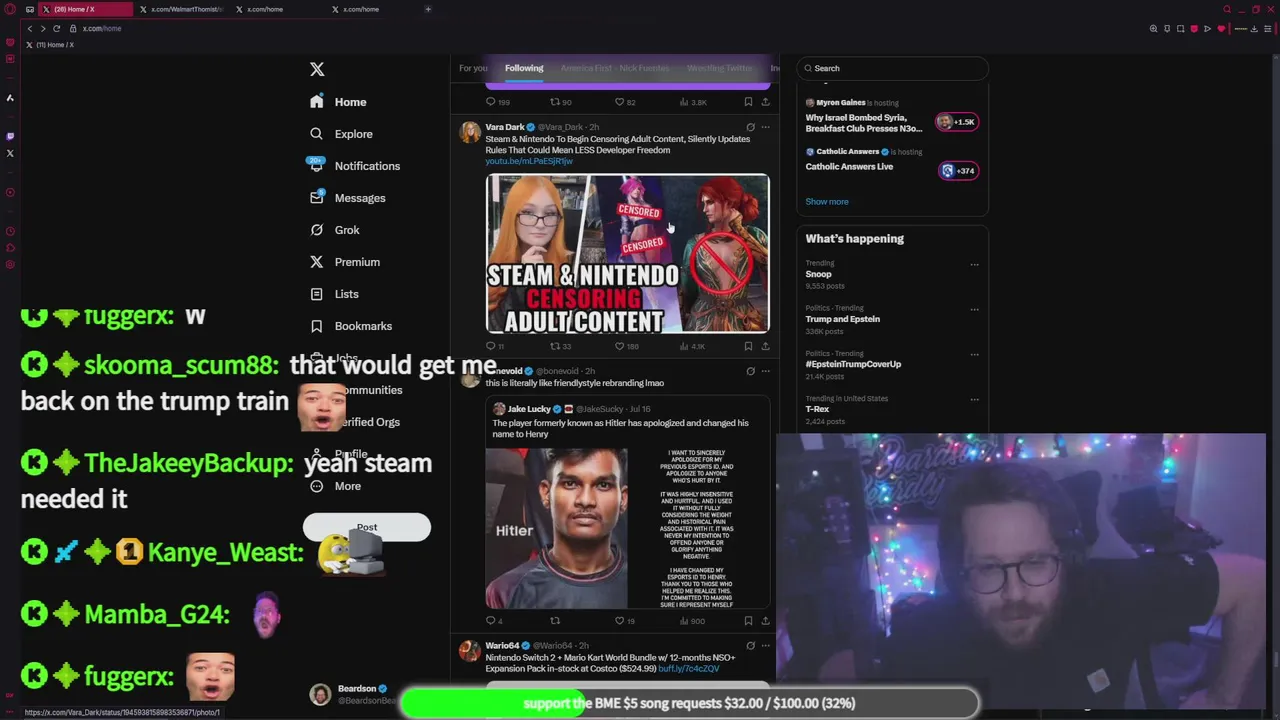This screenshot has height=720, width=1280.
Task: Expand the More menu in sidebar
Action: click(x=335, y=486)
